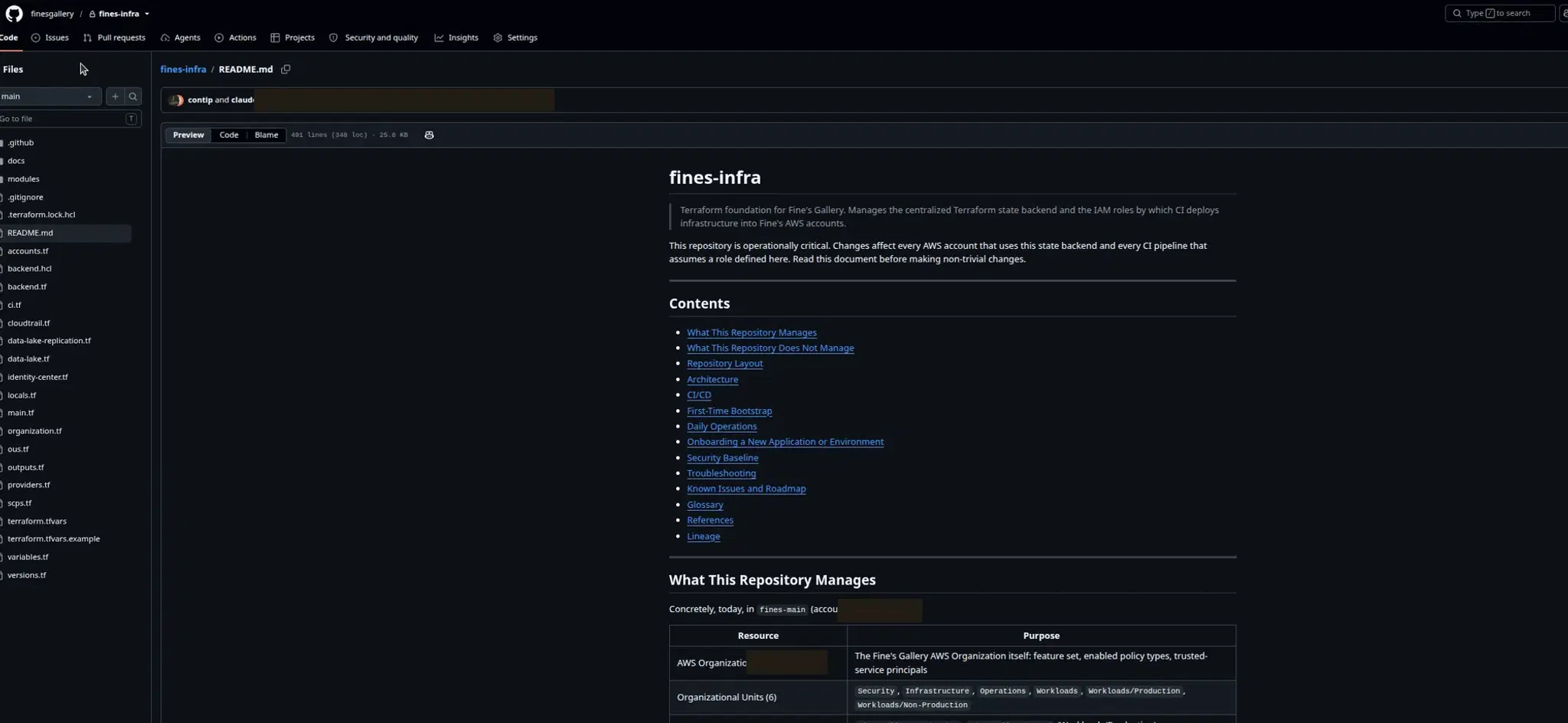1568x723 pixels.
Task: Open providers.tf file
Action: coord(28,485)
